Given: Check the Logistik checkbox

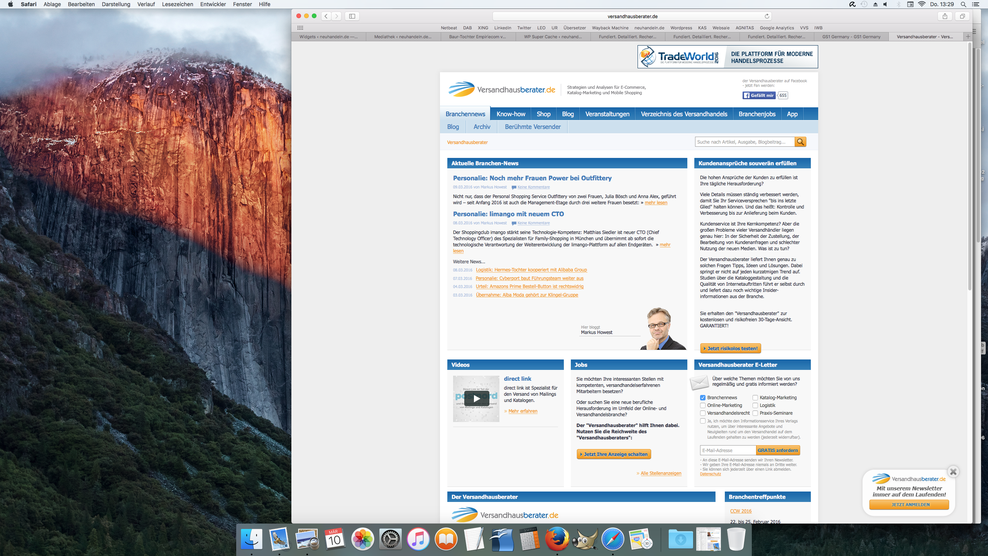Looking at the screenshot, I should [x=755, y=405].
